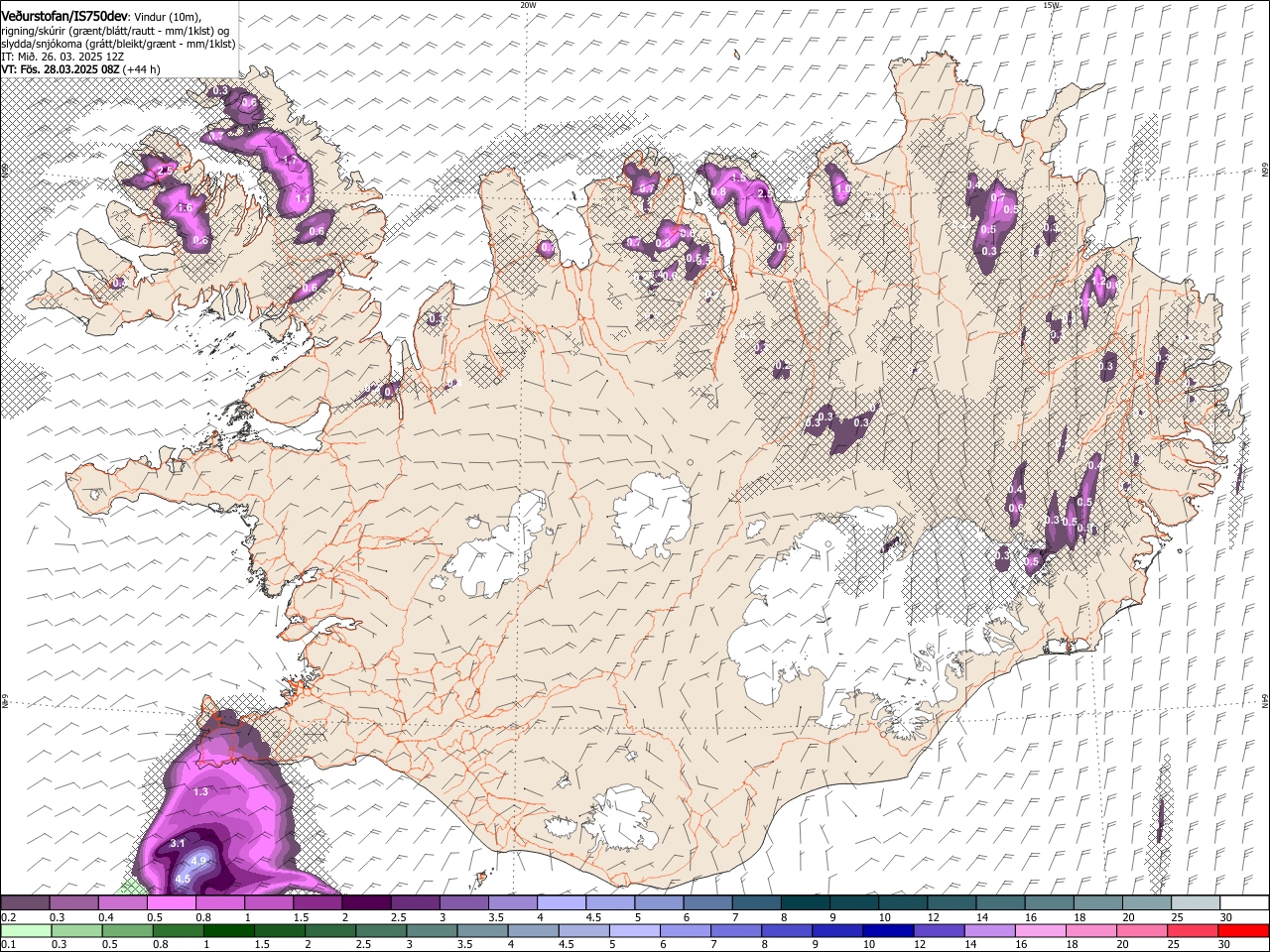1270x952 pixels.
Task: Click the '0.1' label on the lower scale
Action: (8, 945)
